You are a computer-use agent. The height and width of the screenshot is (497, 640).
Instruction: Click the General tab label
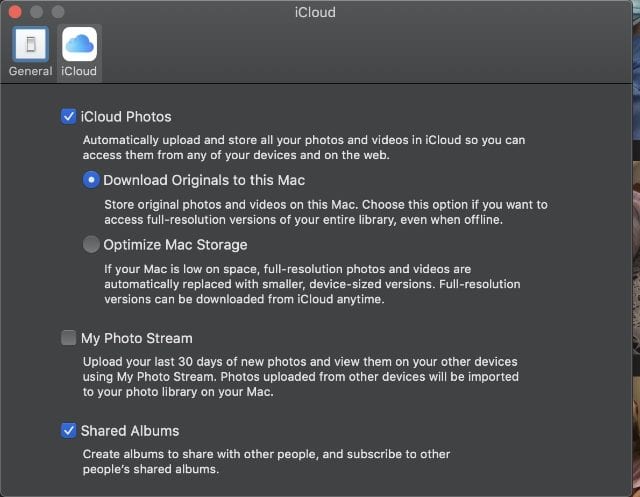click(x=30, y=71)
